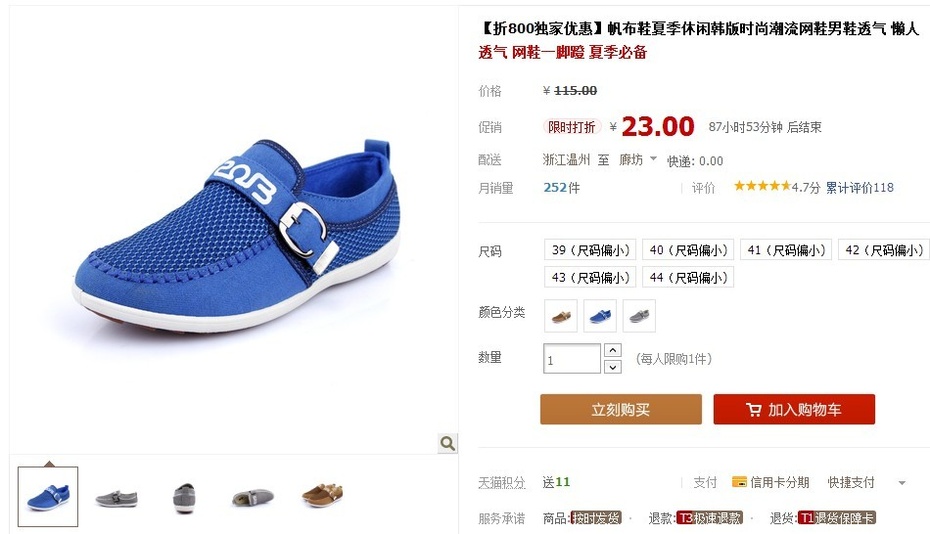Select the brown shoe color swatch
The width and height of the screenshot is (930, 534).
(x=561, y=316)
